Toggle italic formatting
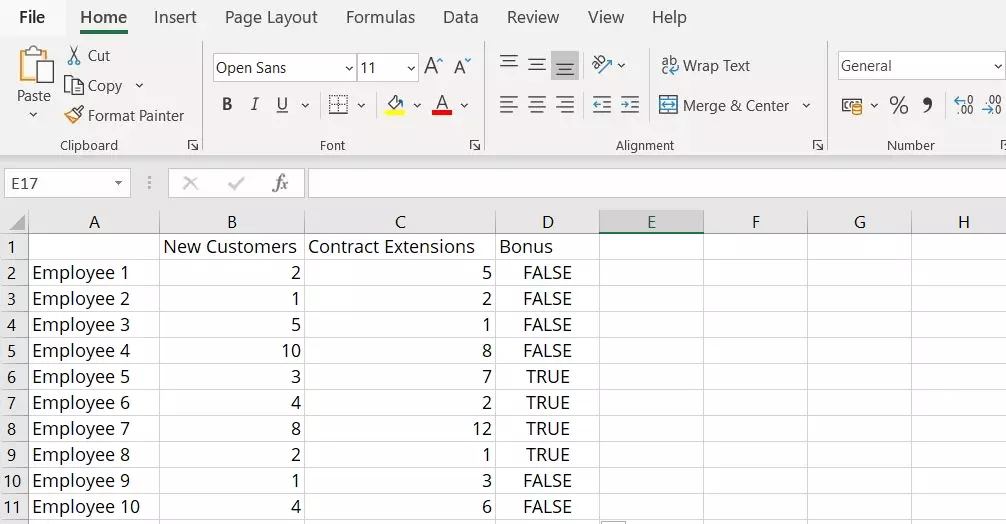The width and height of the screenshot is (1006, 524). [x=255, y=104]
